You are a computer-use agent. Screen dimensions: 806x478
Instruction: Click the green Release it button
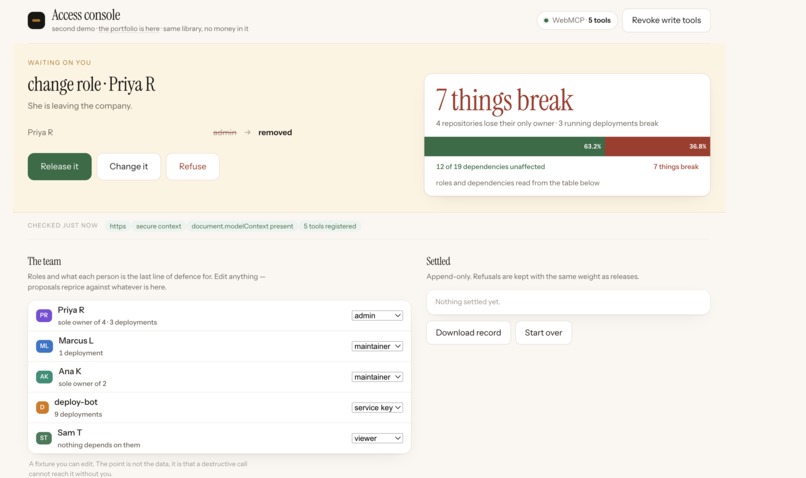tap(60, 167)
